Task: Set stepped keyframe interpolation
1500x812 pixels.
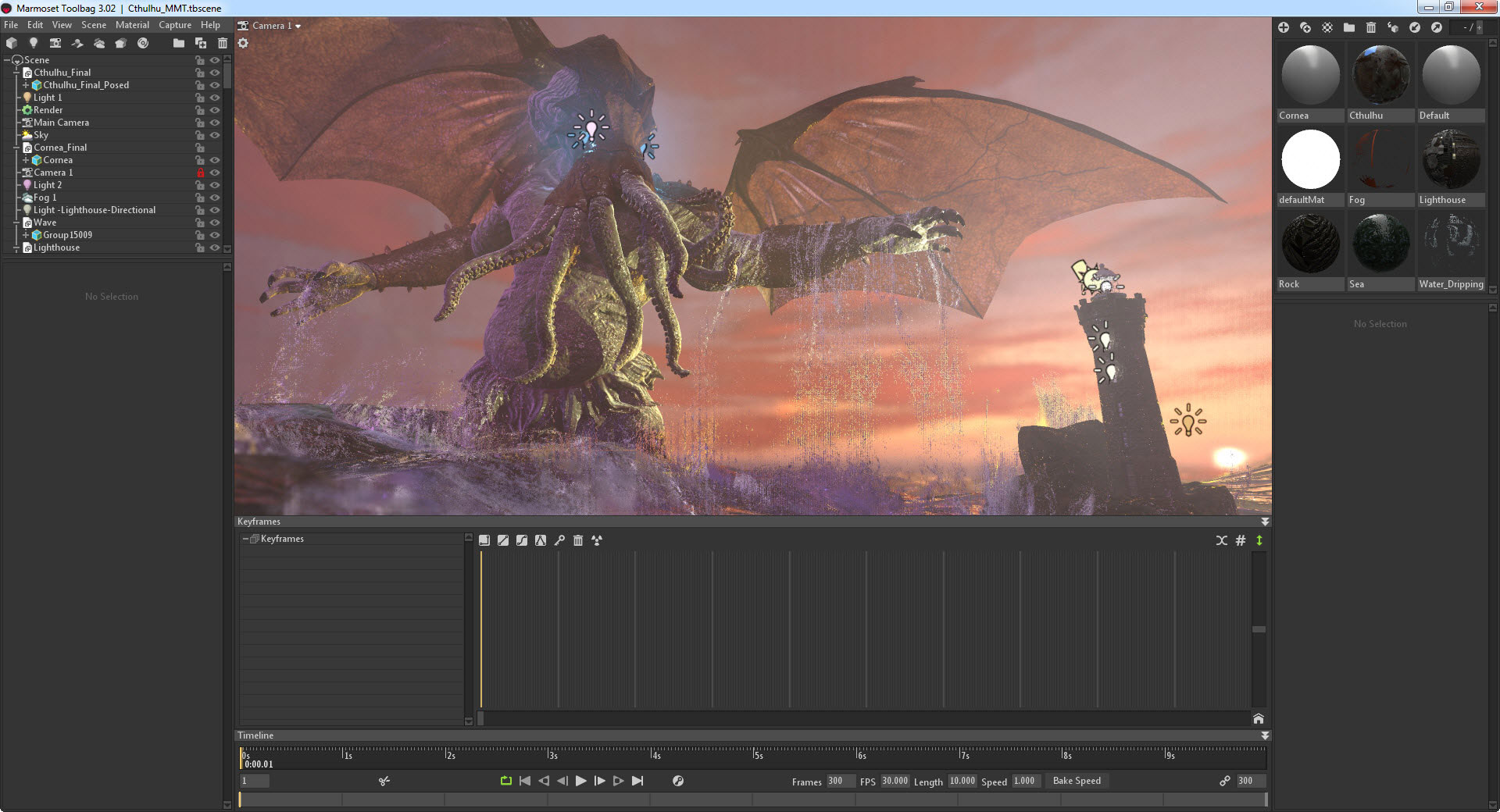Action: point(484,540)
